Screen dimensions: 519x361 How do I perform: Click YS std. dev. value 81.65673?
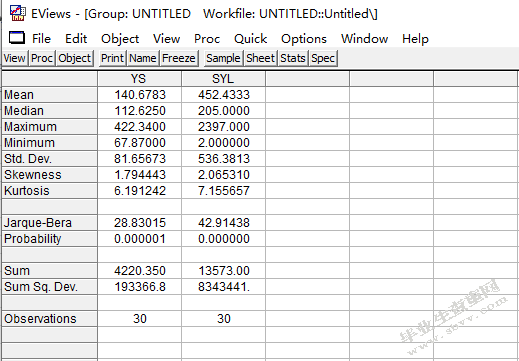tap(140, 159)
